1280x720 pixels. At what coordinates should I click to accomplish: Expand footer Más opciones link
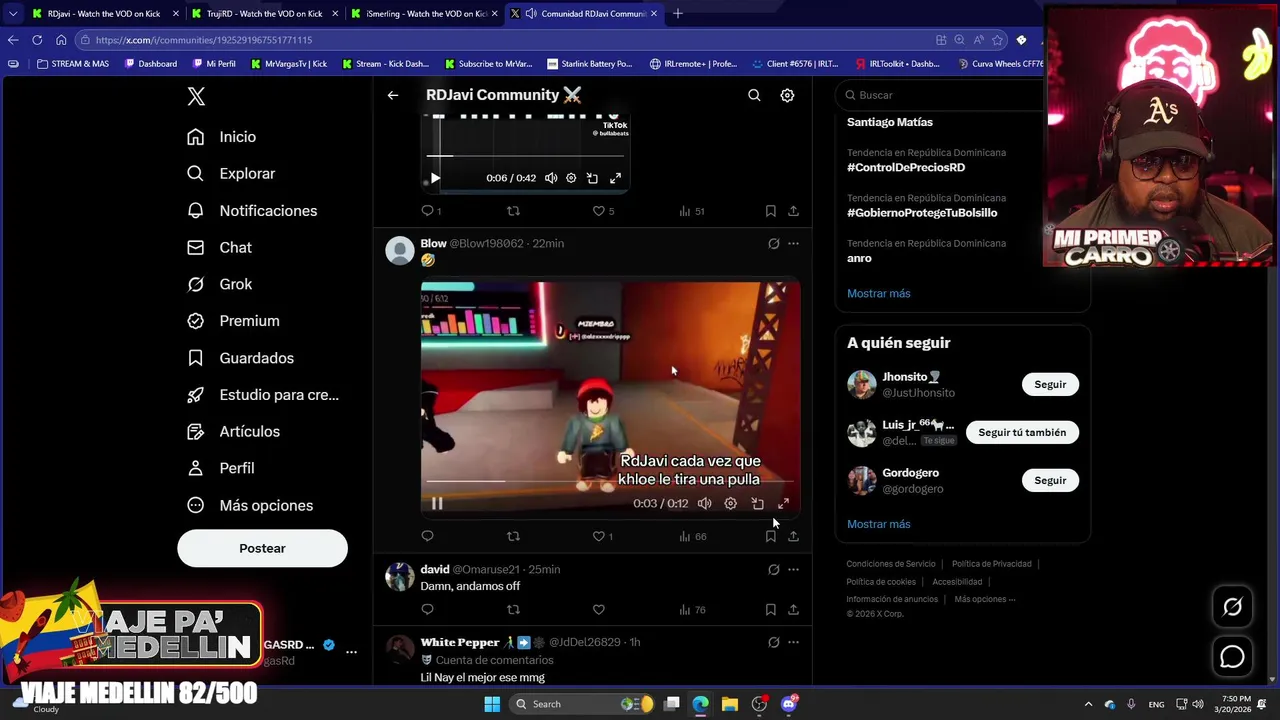(985, 599)
